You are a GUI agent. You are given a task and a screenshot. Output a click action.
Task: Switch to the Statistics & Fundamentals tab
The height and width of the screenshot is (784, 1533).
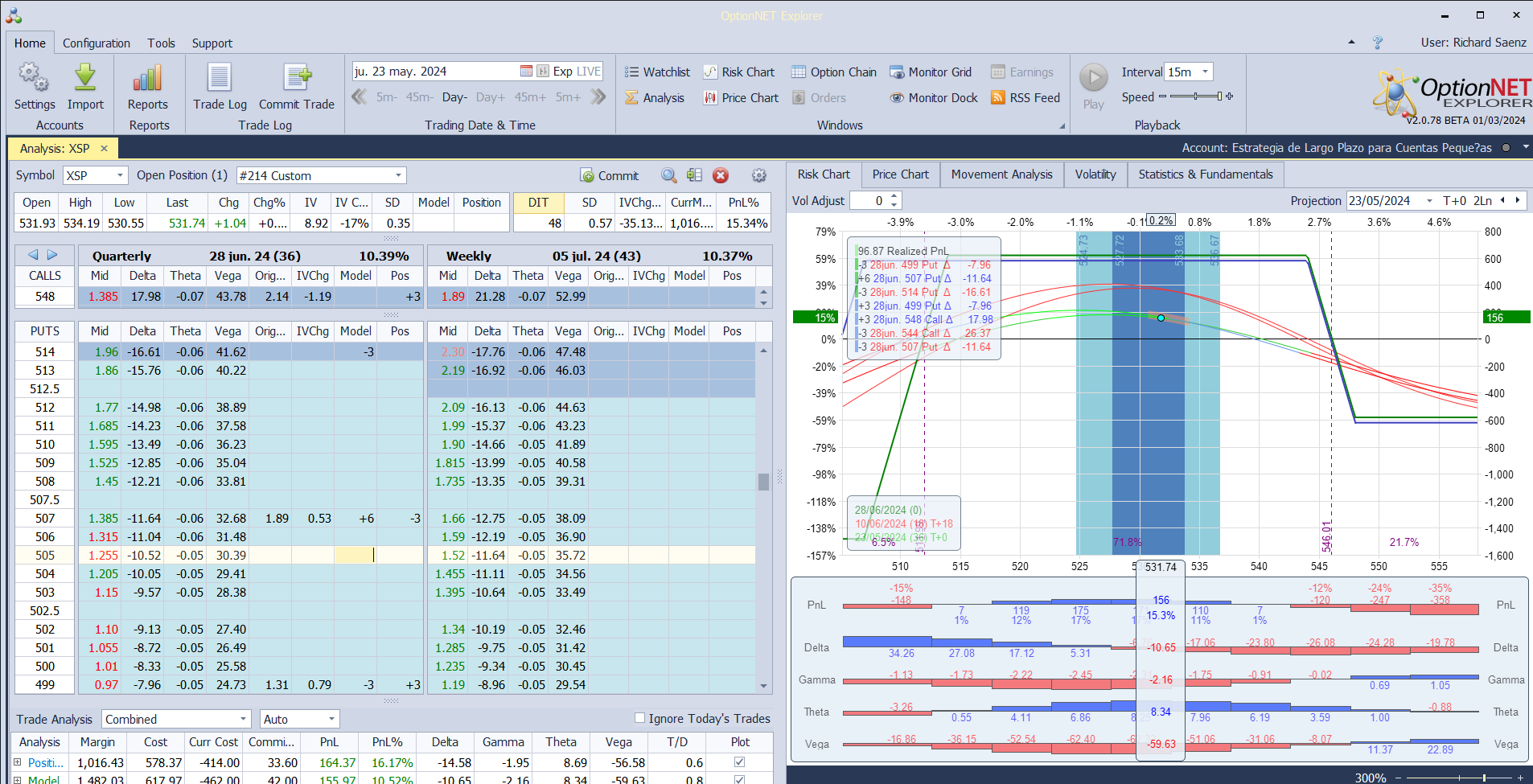(1206, 174)
